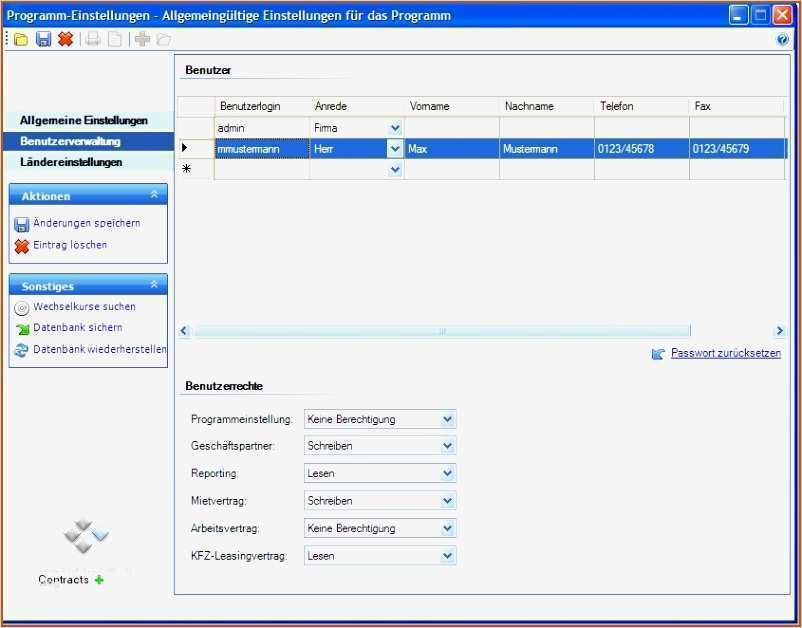Click the horizontal scrollbar under user table
Viewport: 802px width, 628px height.
[x=441, y=331]
